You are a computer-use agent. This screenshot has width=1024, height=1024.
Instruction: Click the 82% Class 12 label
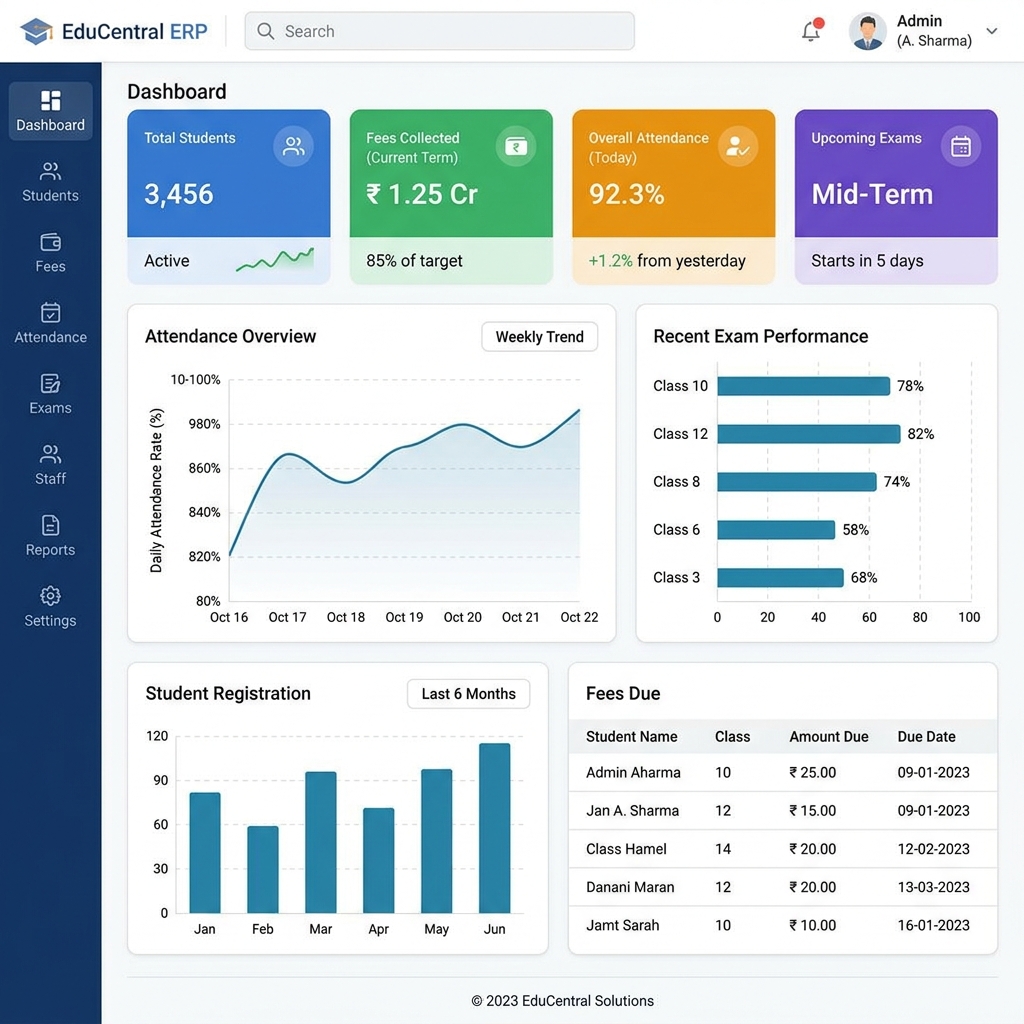point(920,434)
